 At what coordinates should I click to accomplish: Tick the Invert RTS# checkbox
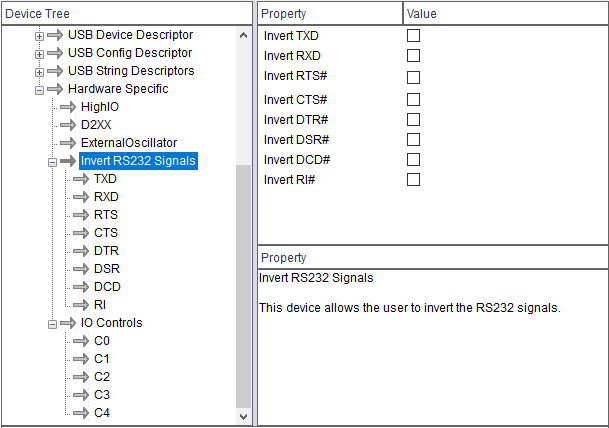pyautogui.click(x=413, y=77)
